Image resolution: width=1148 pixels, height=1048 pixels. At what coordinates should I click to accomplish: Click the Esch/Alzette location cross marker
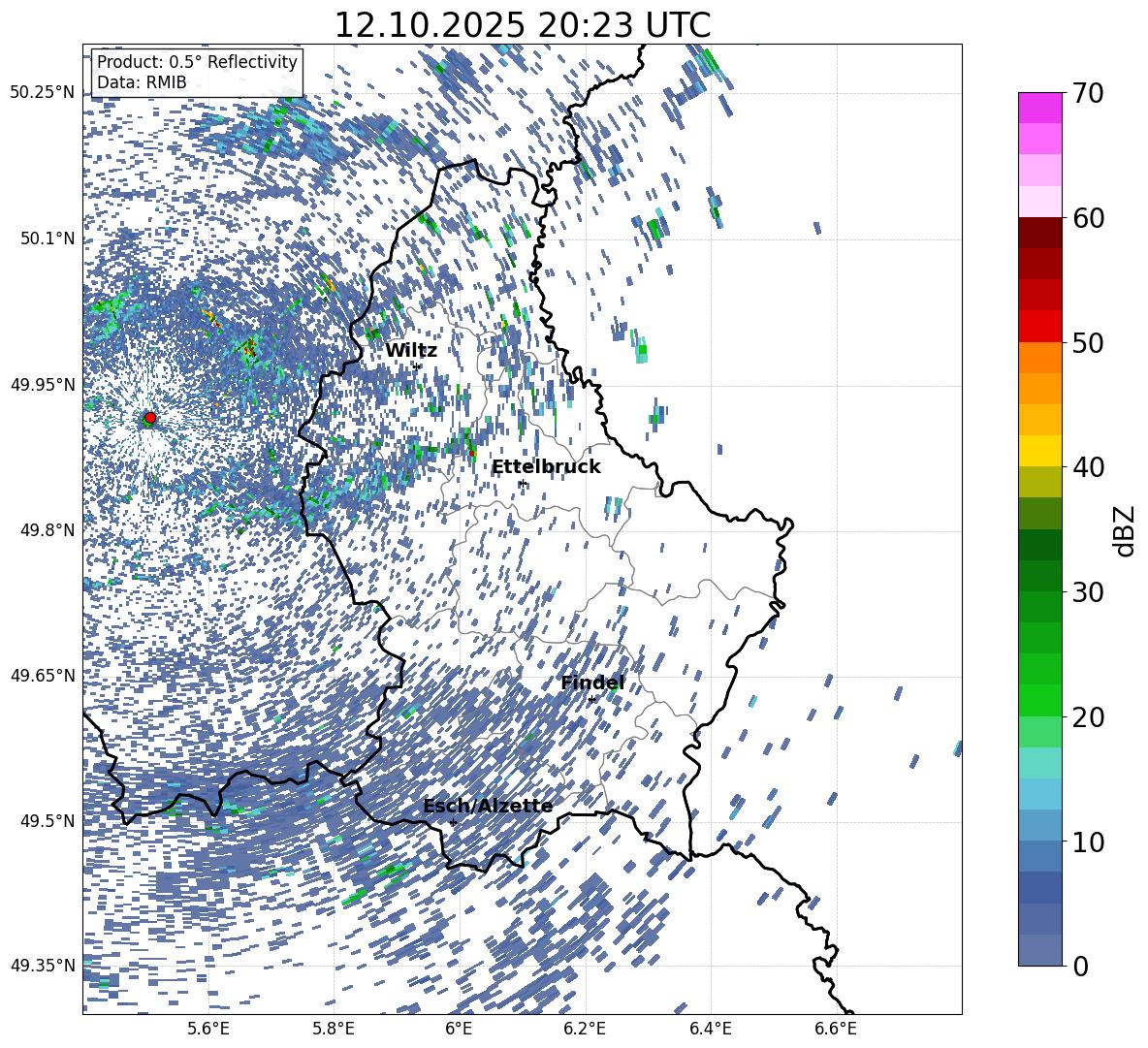click(x=453, y=822)
